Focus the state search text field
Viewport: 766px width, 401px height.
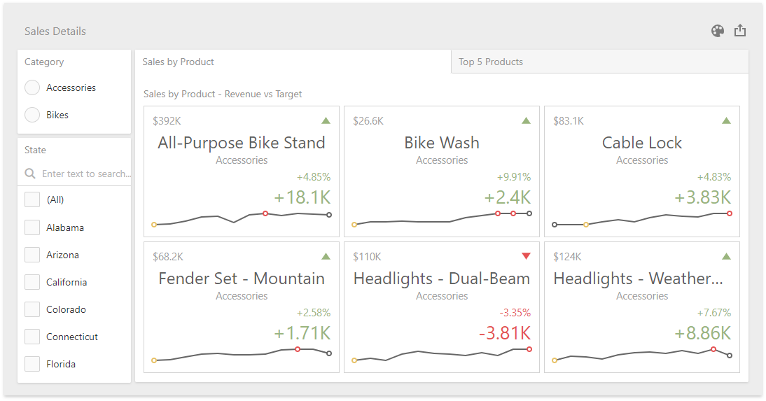click(x=85, y=174)
